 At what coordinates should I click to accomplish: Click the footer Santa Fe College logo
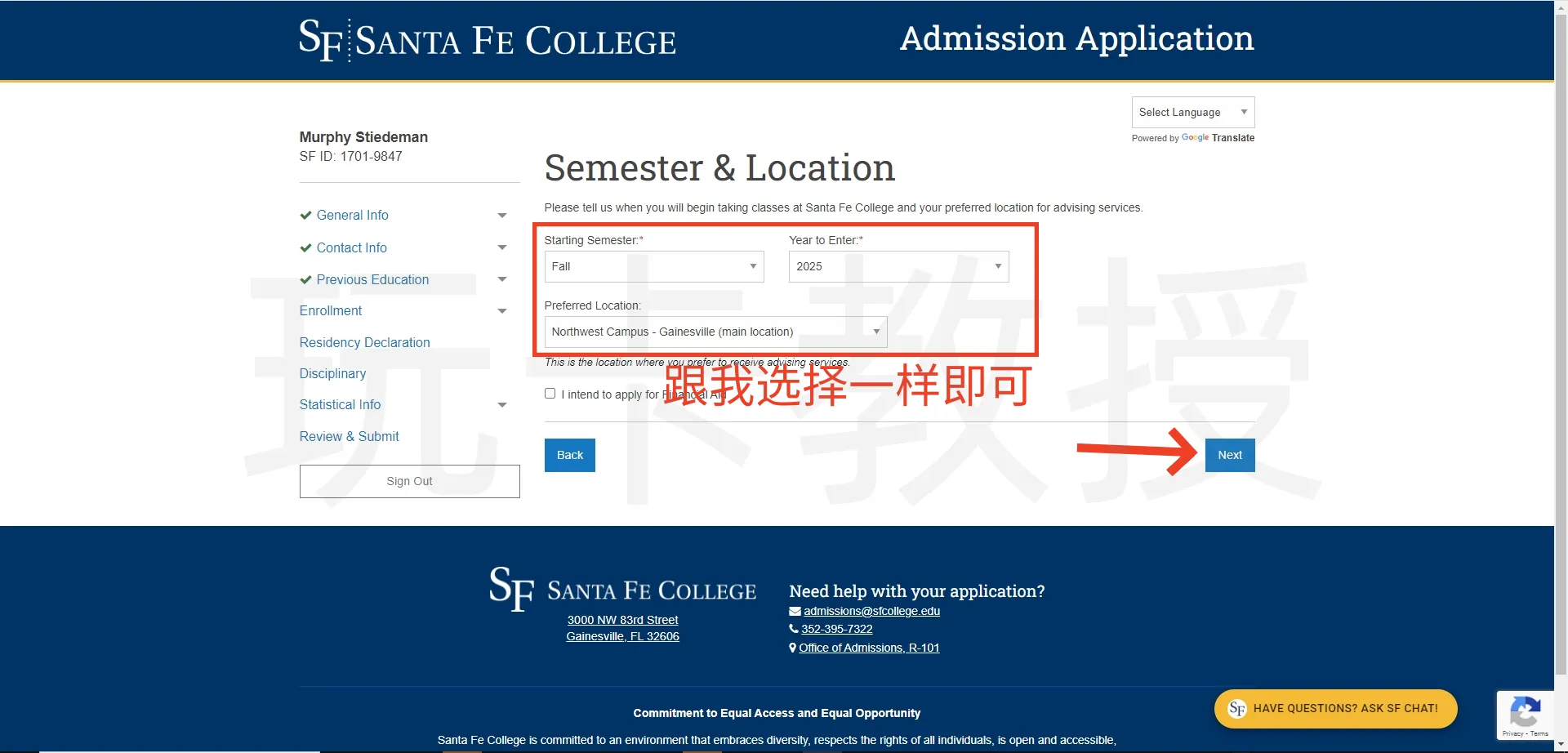[x=622, y=589]
